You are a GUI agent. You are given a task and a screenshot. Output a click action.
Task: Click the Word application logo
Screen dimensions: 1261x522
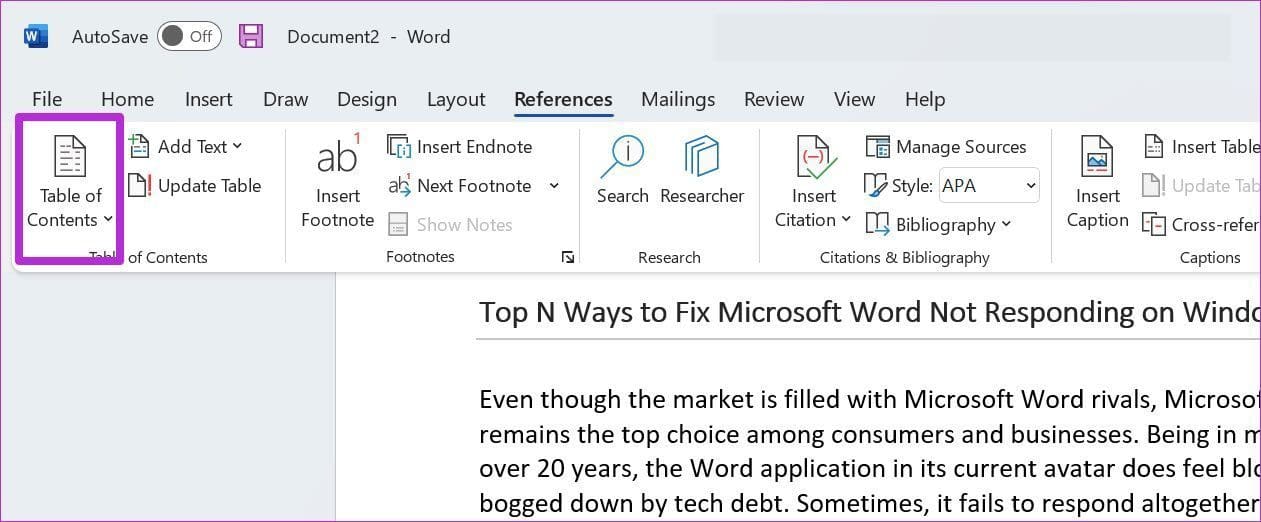click(35, 36)
